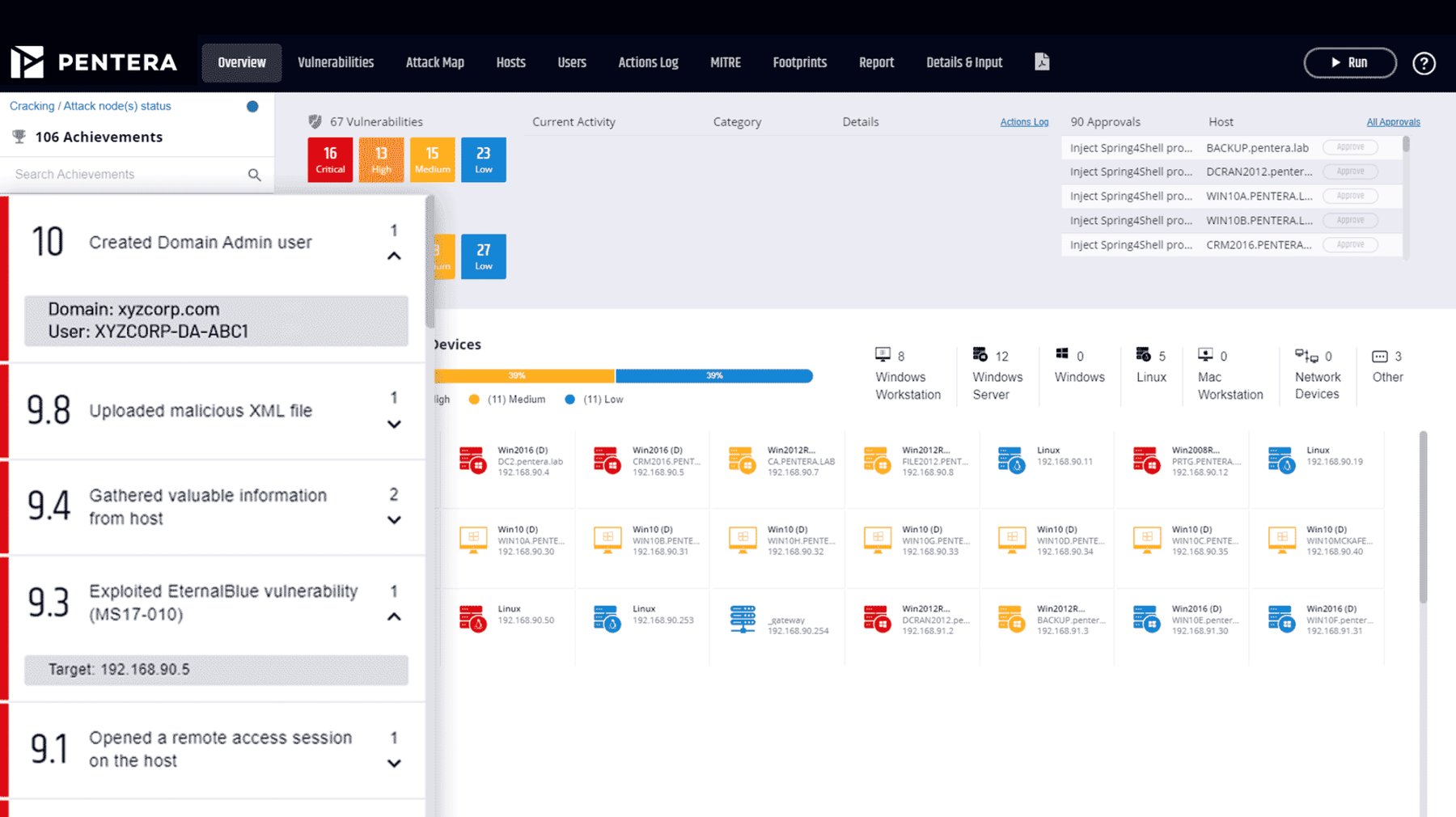Click the shield icon next to 67 Vulnerabilities
Image resolution: width=1456 pixels, height=817 pixels.
(x=315, y=121)
